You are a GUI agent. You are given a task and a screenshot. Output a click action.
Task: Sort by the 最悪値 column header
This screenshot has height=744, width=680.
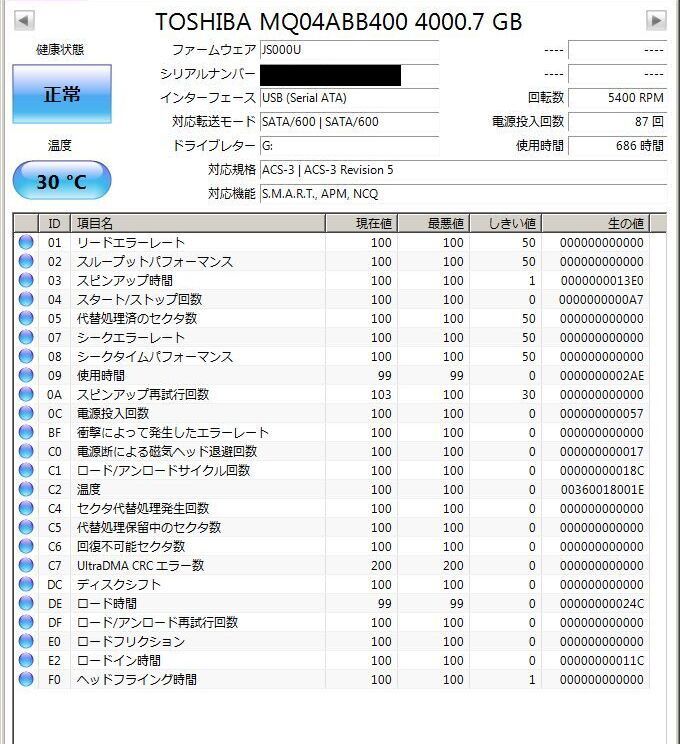coord(434,223)
